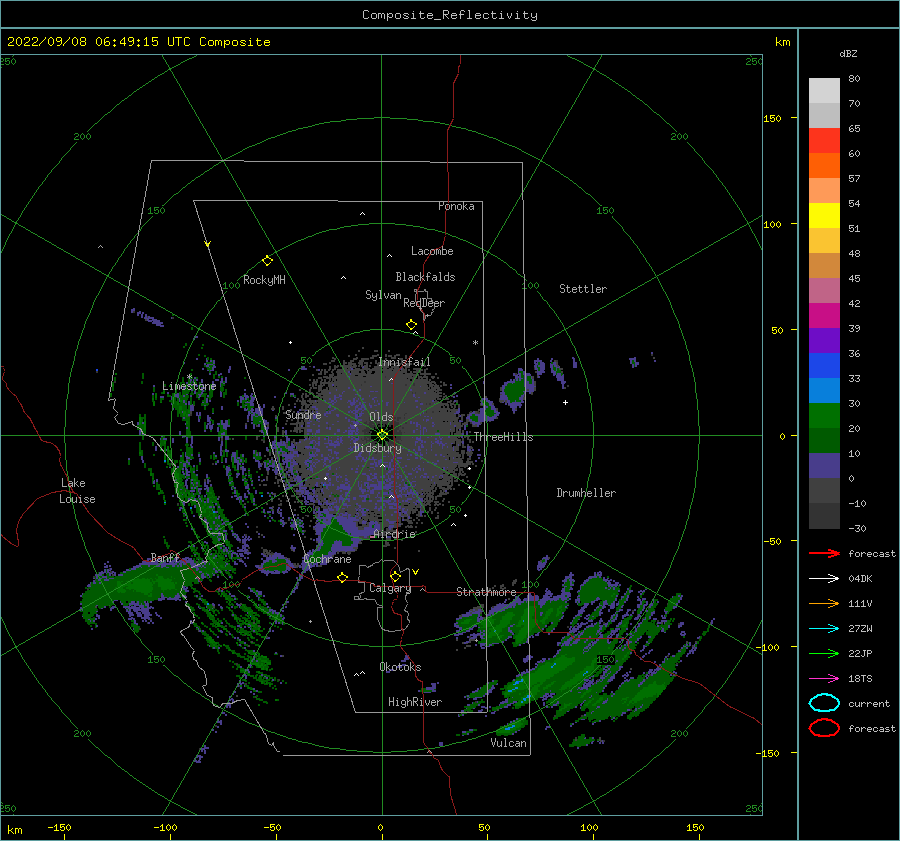This screenshot has height=841, width=900.
Task: Click the cyan current ellipse icon
Action: 824,703
